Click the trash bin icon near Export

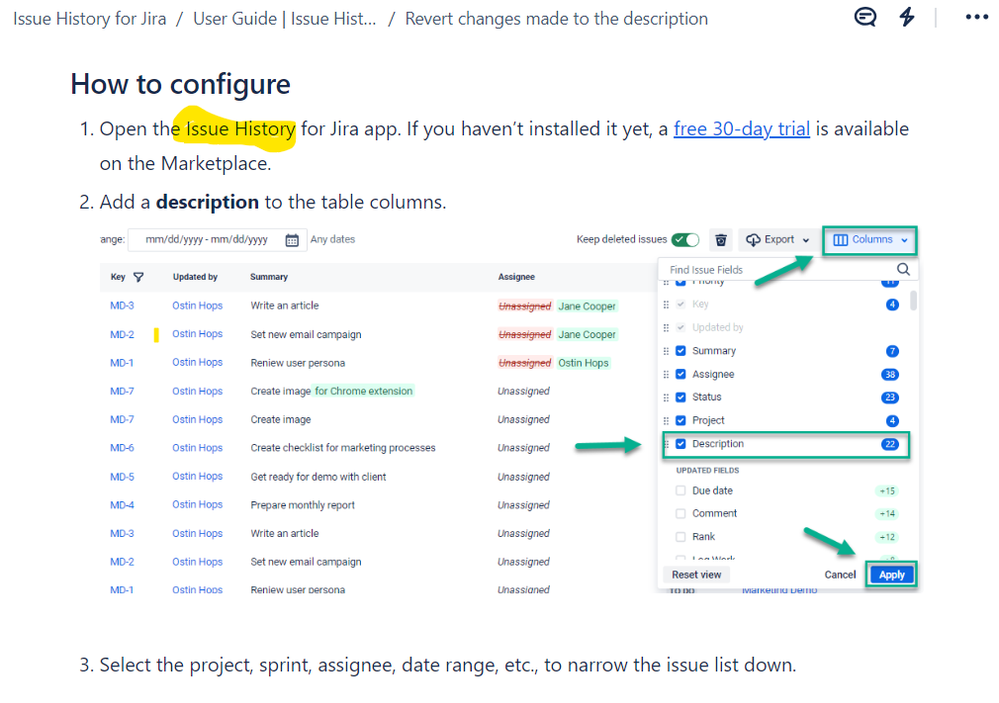pos(721,240)
